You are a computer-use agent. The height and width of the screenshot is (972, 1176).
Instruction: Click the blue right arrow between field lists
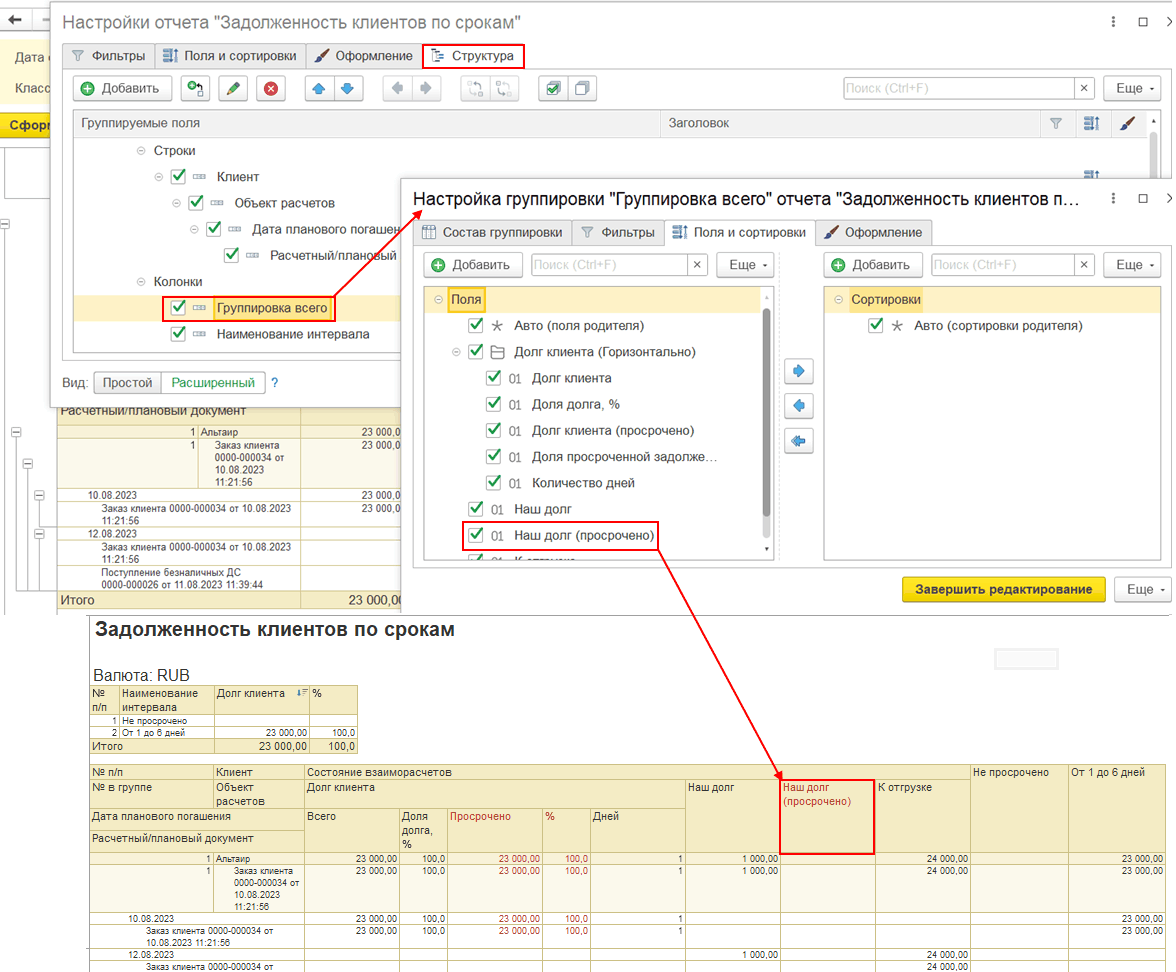[x=799, y=371]
